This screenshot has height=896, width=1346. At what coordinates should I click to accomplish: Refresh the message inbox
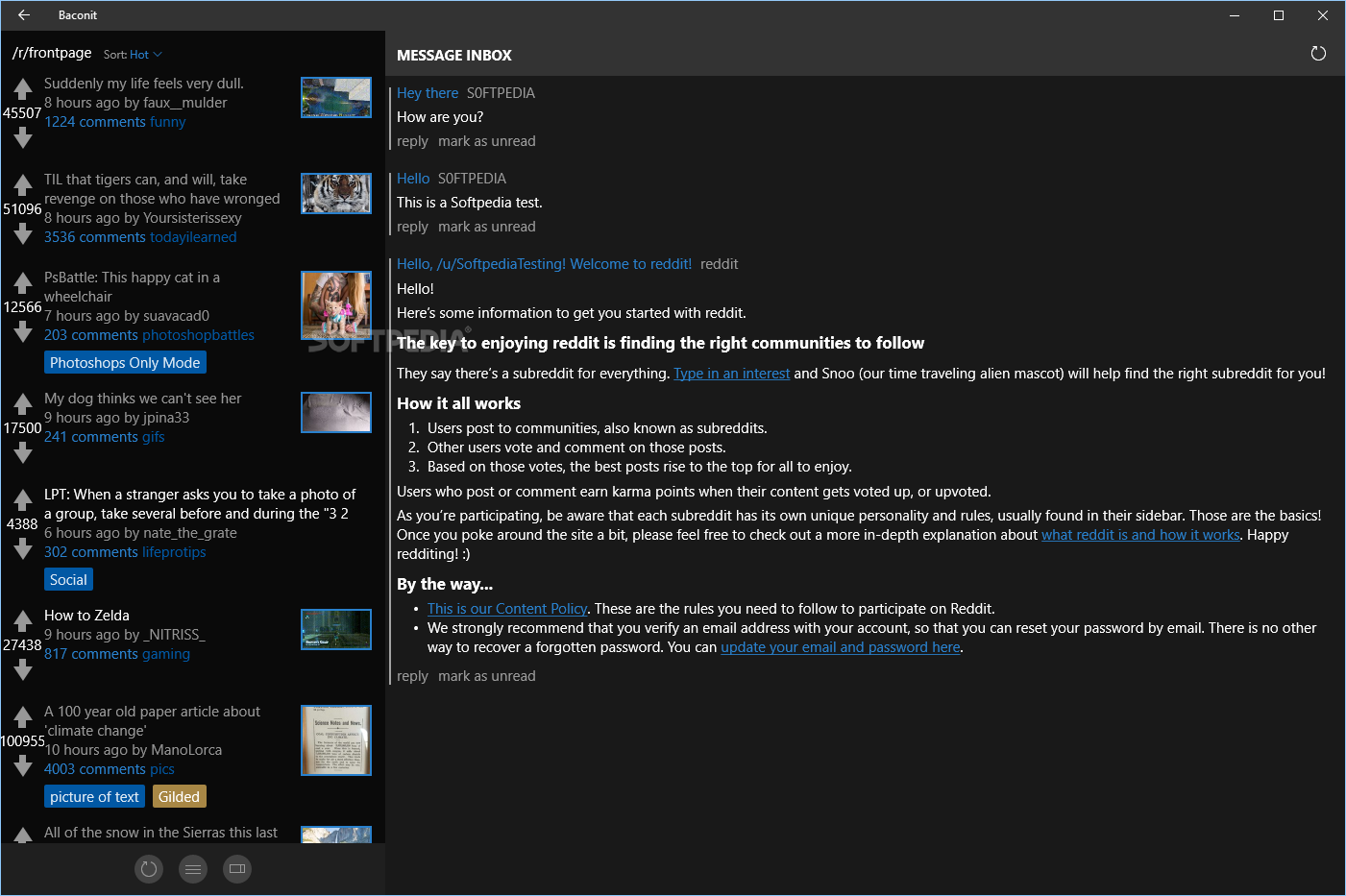point(1318,54)
